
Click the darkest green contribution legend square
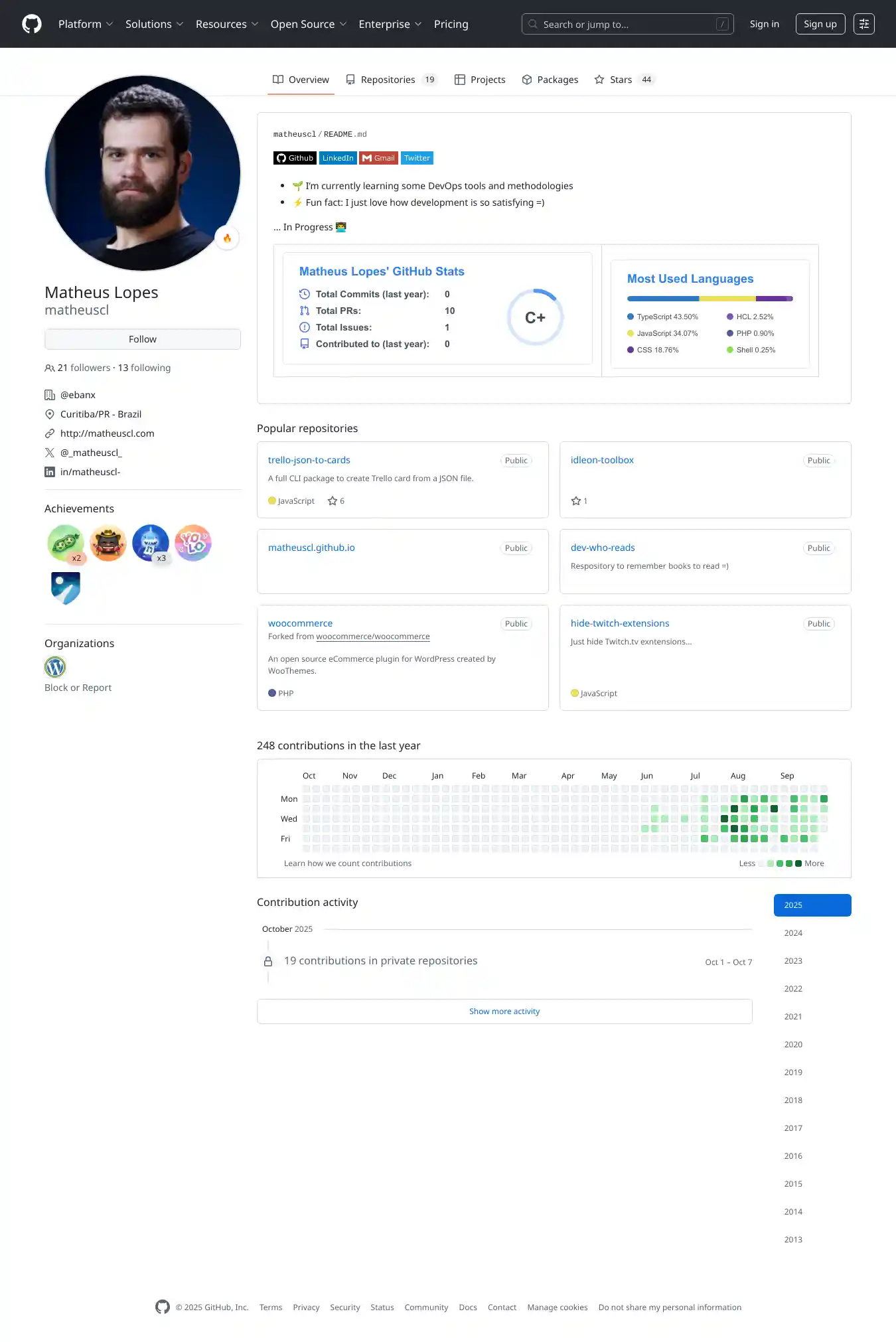tap(798, 863)
